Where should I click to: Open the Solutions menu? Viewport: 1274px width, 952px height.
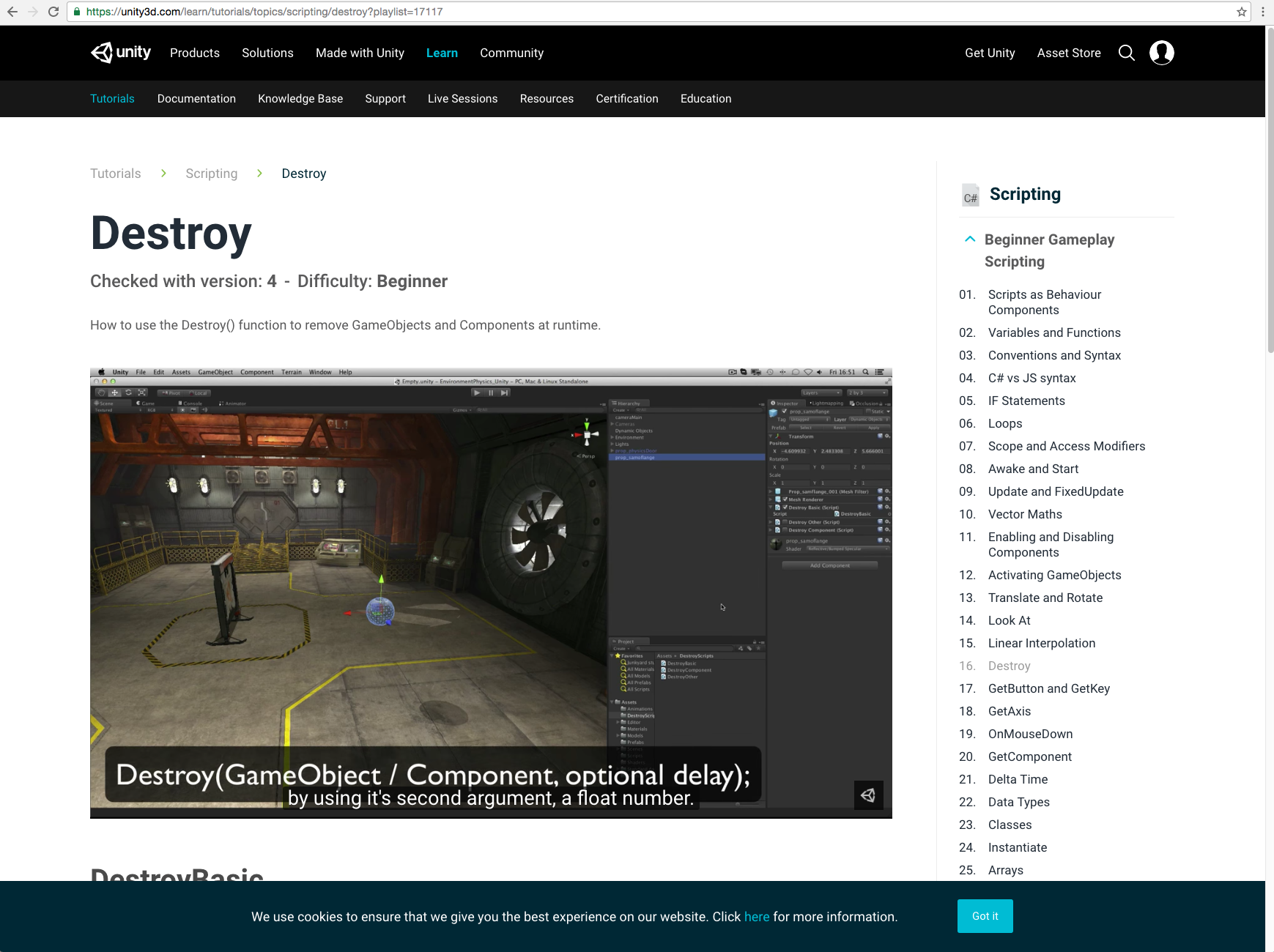click(267, 53)
